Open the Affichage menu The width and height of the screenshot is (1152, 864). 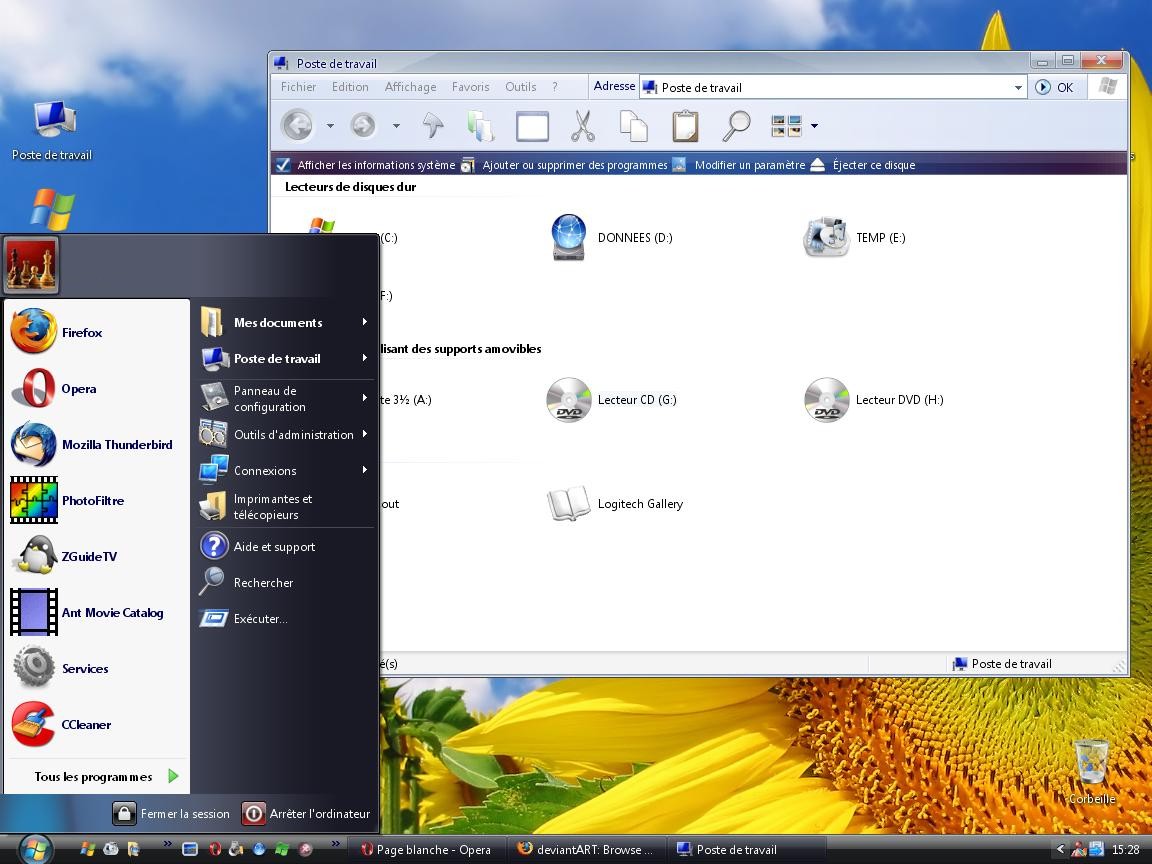[x=410, y=87]
